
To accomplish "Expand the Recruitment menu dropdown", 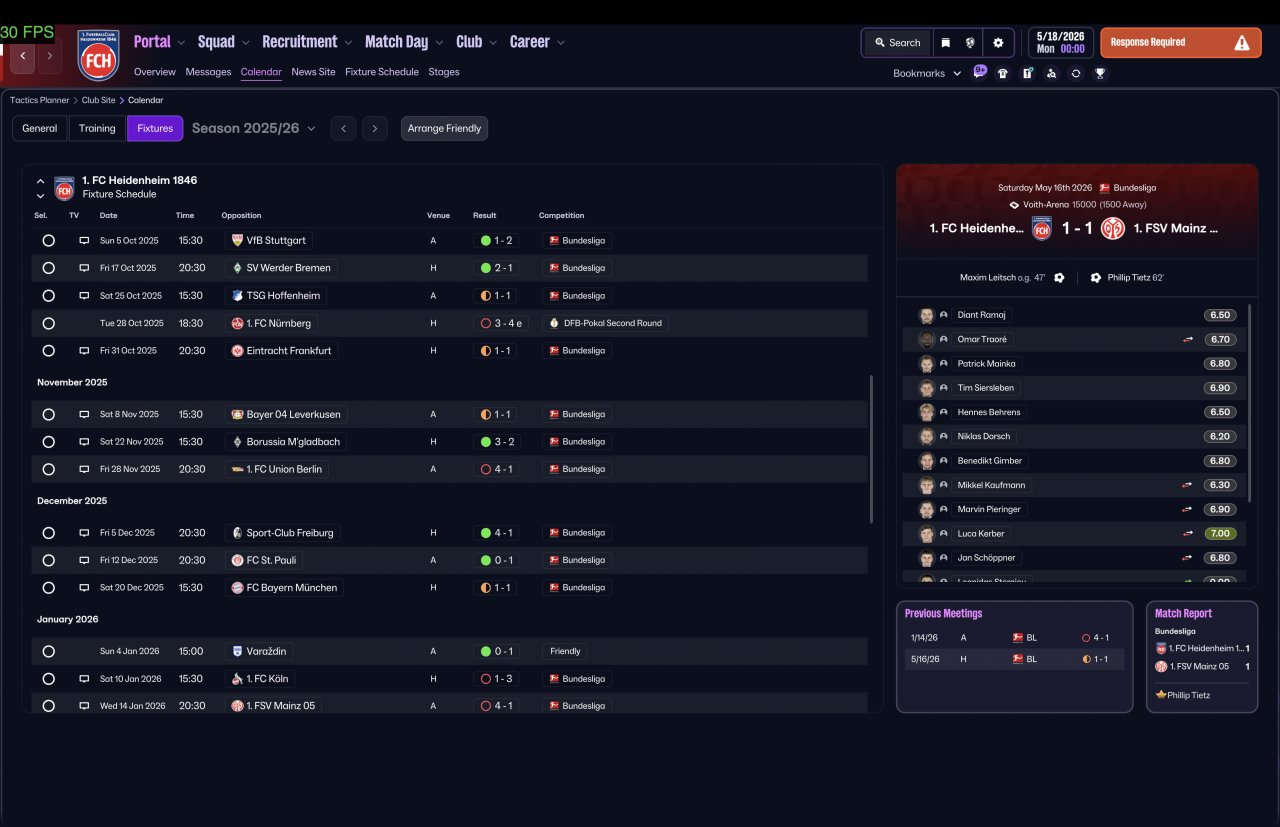I will (x=347, y=43).
